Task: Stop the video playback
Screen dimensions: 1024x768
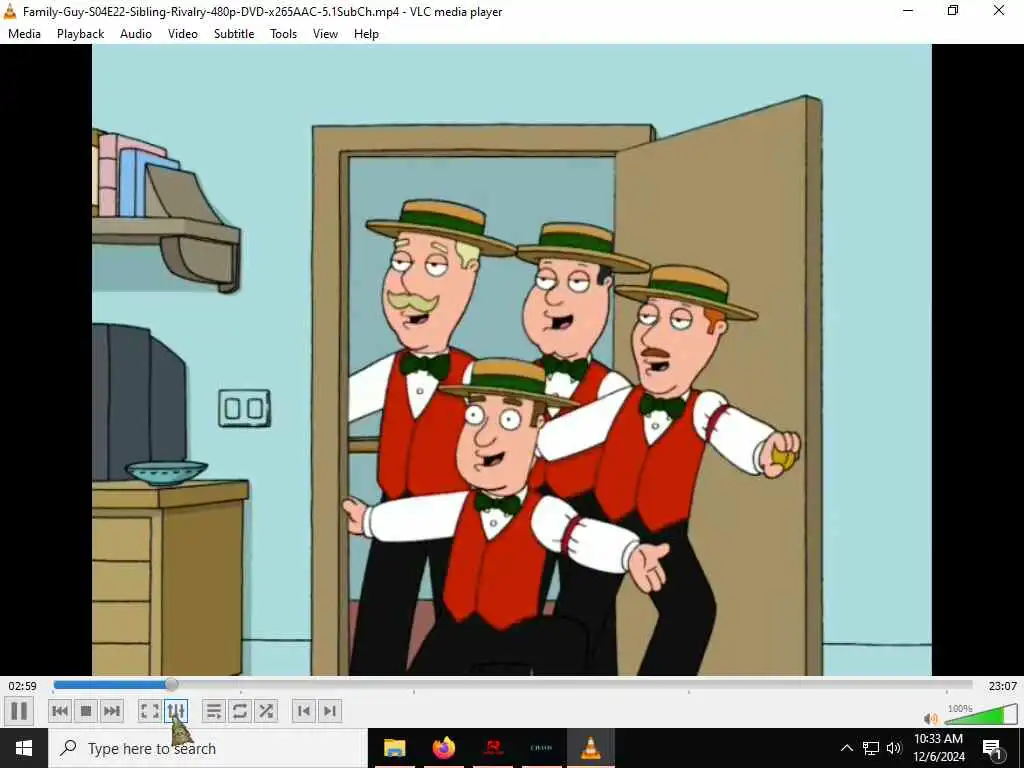Action: 86,711
